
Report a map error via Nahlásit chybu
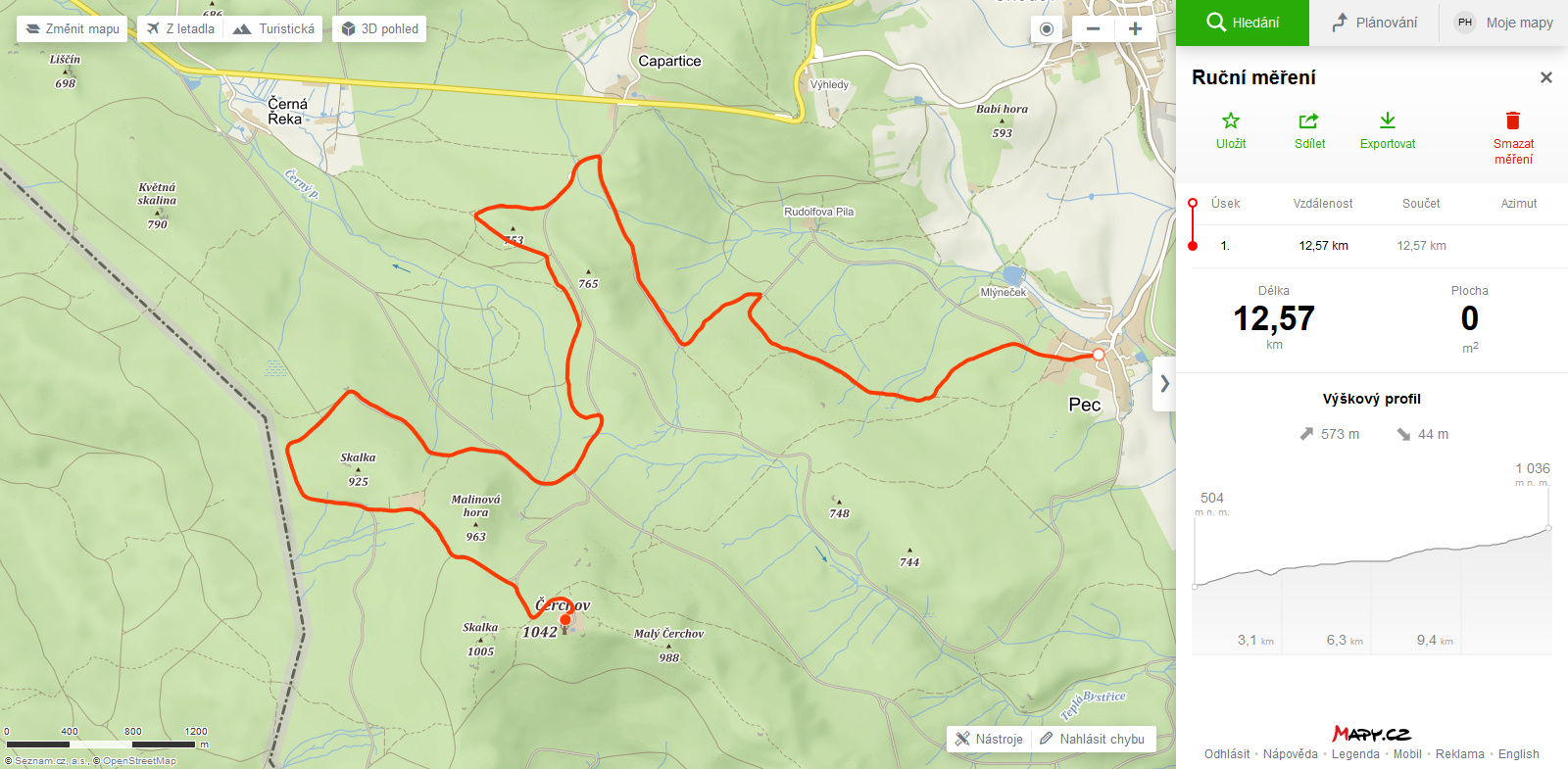[x=1092, y=739]
